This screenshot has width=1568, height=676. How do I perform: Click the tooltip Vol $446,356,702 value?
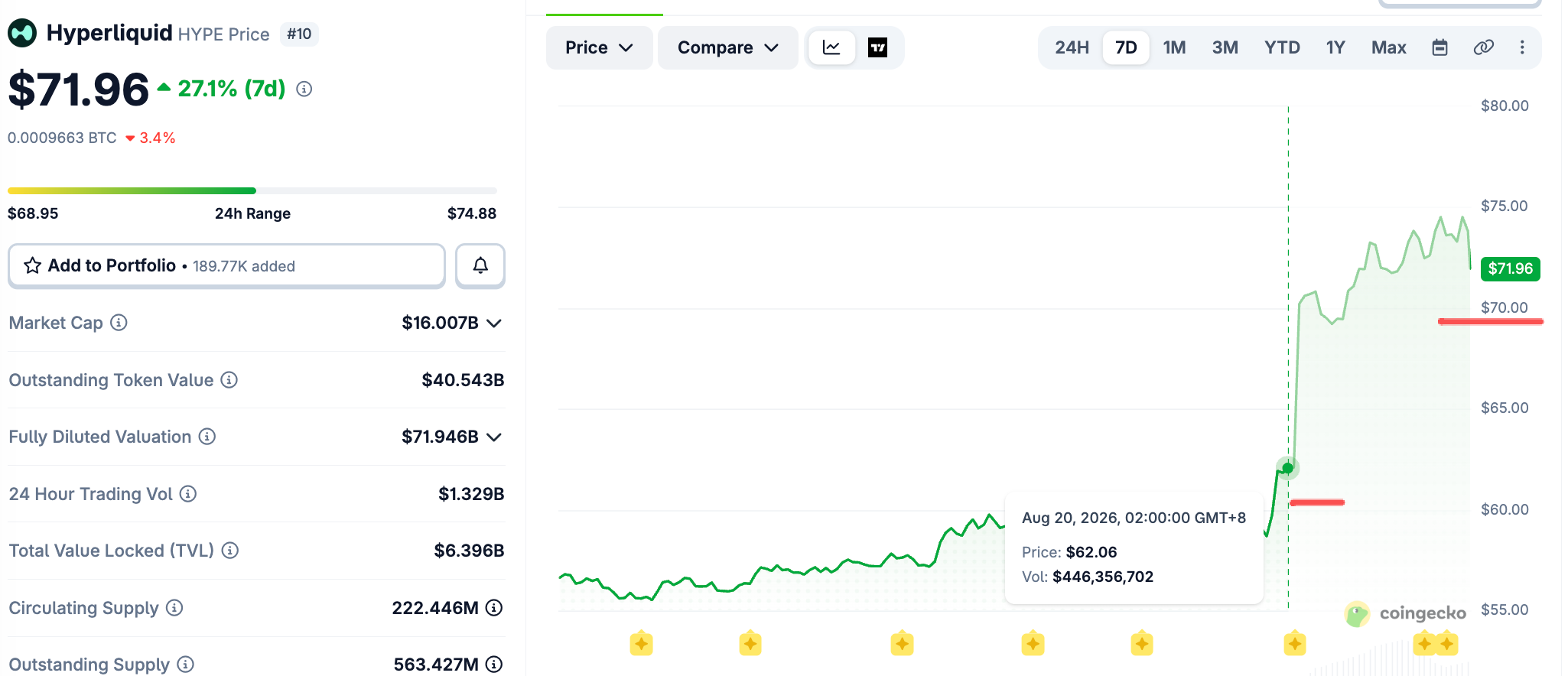[1103, 577]
